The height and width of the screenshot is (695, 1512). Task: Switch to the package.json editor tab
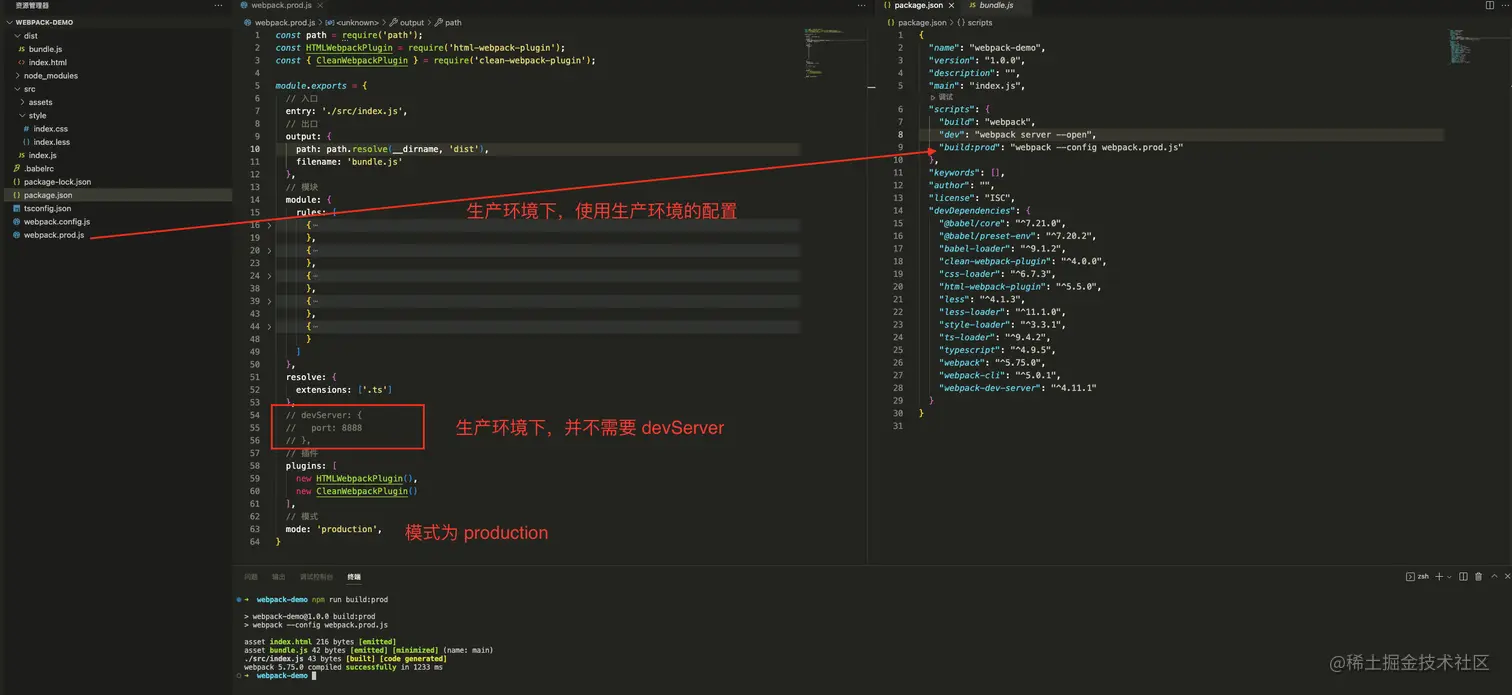[918, 6]
